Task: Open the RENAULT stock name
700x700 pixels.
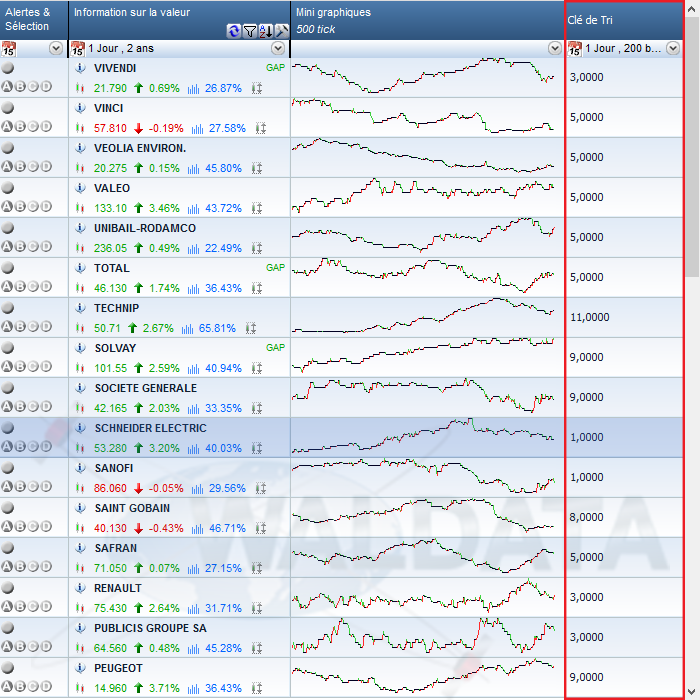Action: [117, 588]
